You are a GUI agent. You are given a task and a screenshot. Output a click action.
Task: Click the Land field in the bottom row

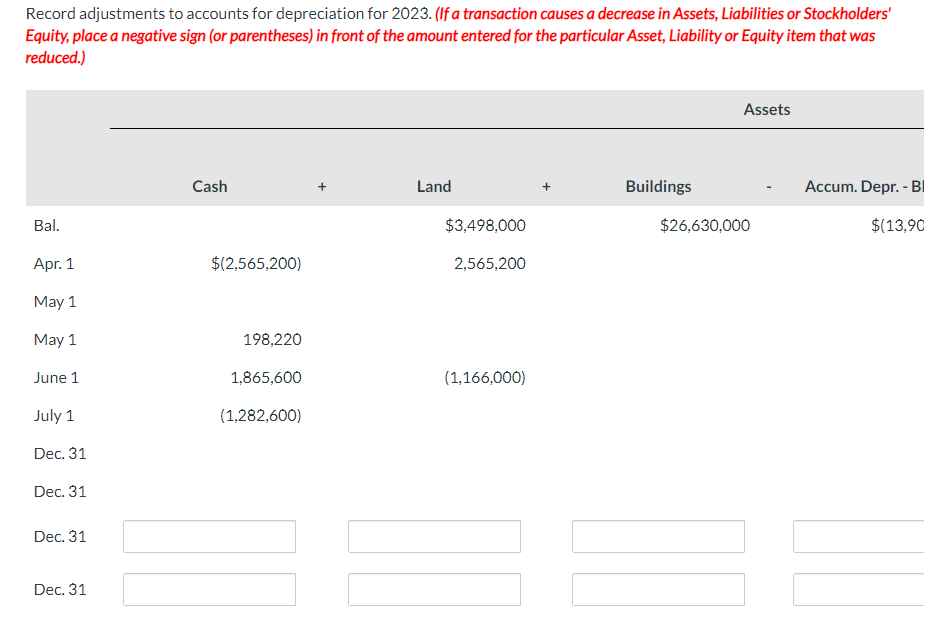pyautogui.click(x=433, y=589)
